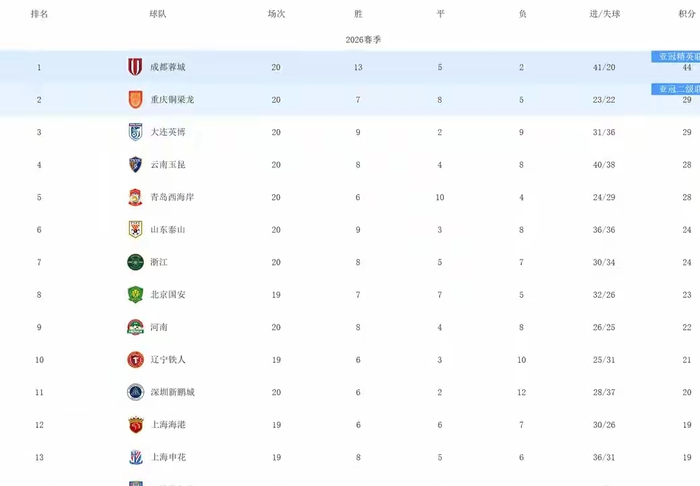Click the 北京国安 green badge
Image resolution: width=700 pixels, height=486 pixels.
point(135,295)
